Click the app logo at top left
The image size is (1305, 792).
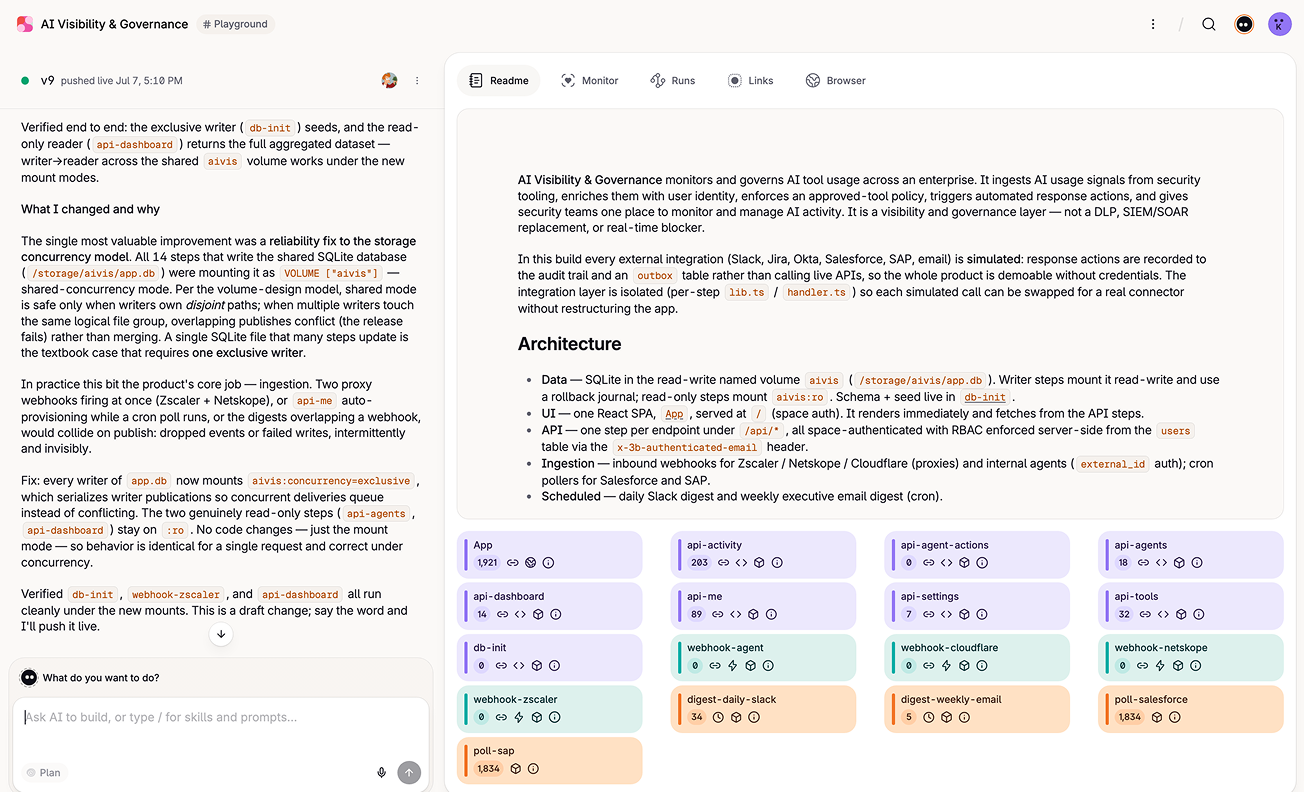[25, 24]
